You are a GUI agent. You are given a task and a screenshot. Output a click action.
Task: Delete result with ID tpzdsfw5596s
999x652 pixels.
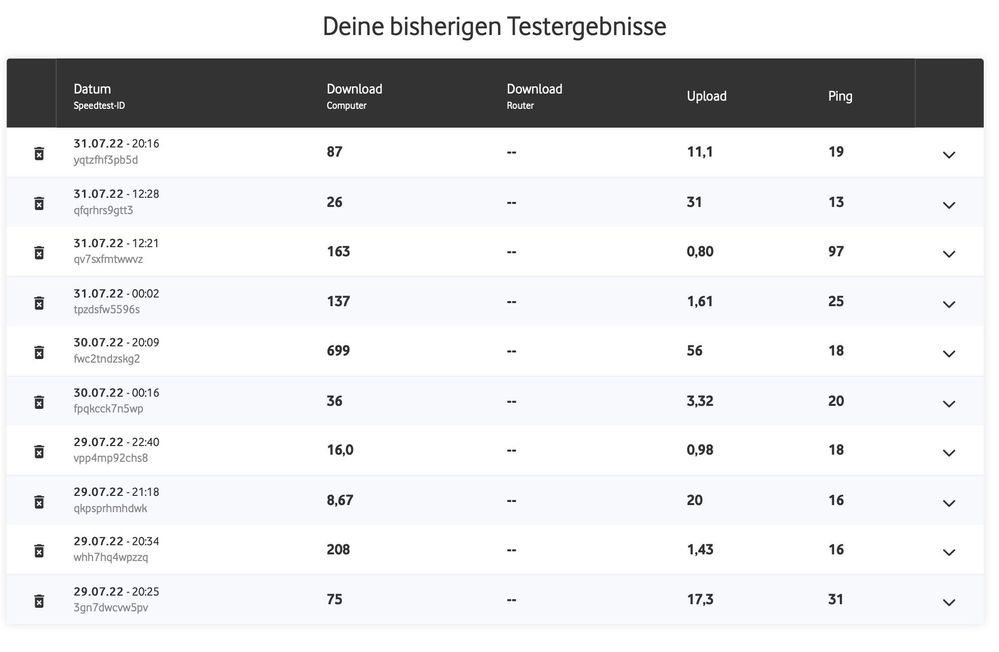39,303
